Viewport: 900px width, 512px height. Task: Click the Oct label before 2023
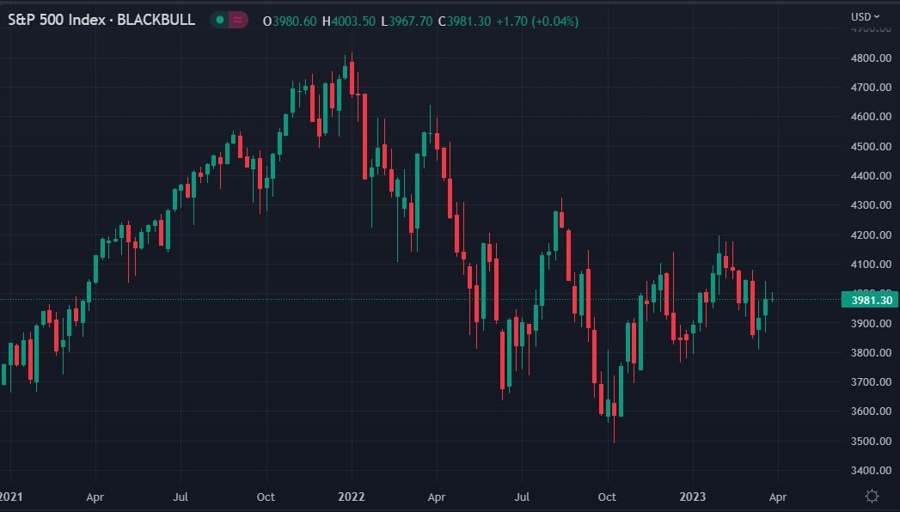point(607,497)
